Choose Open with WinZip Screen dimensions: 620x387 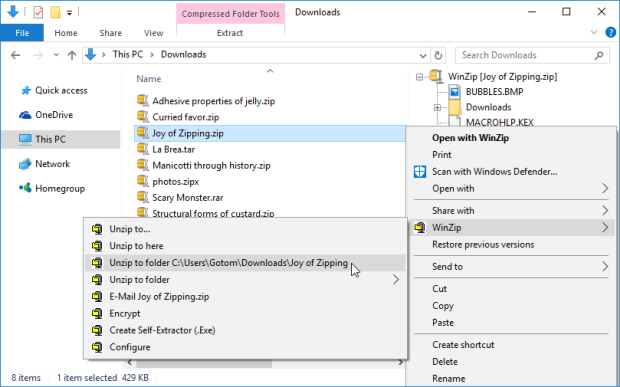click(470, 138)
